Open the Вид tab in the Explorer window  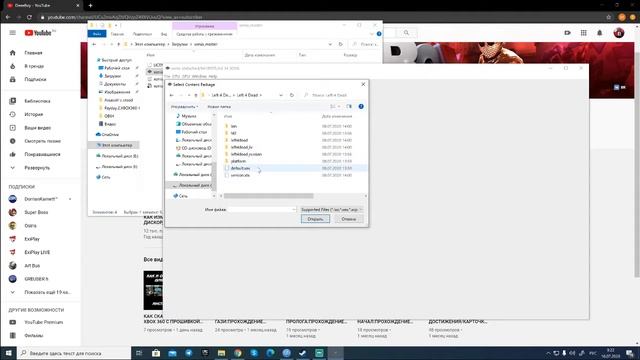164,34
